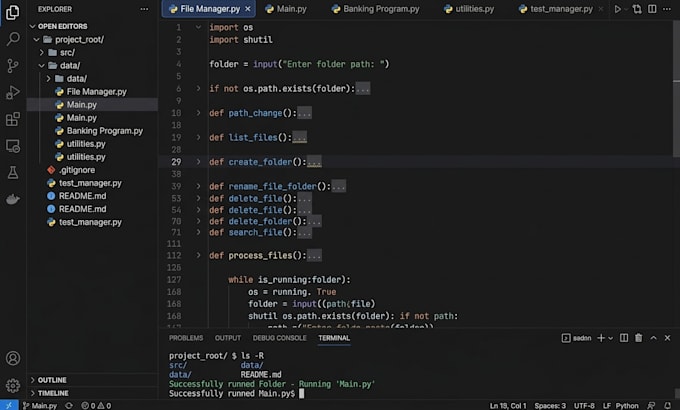
Task: Open the Run and Debug view
Action: coord(13,92)
